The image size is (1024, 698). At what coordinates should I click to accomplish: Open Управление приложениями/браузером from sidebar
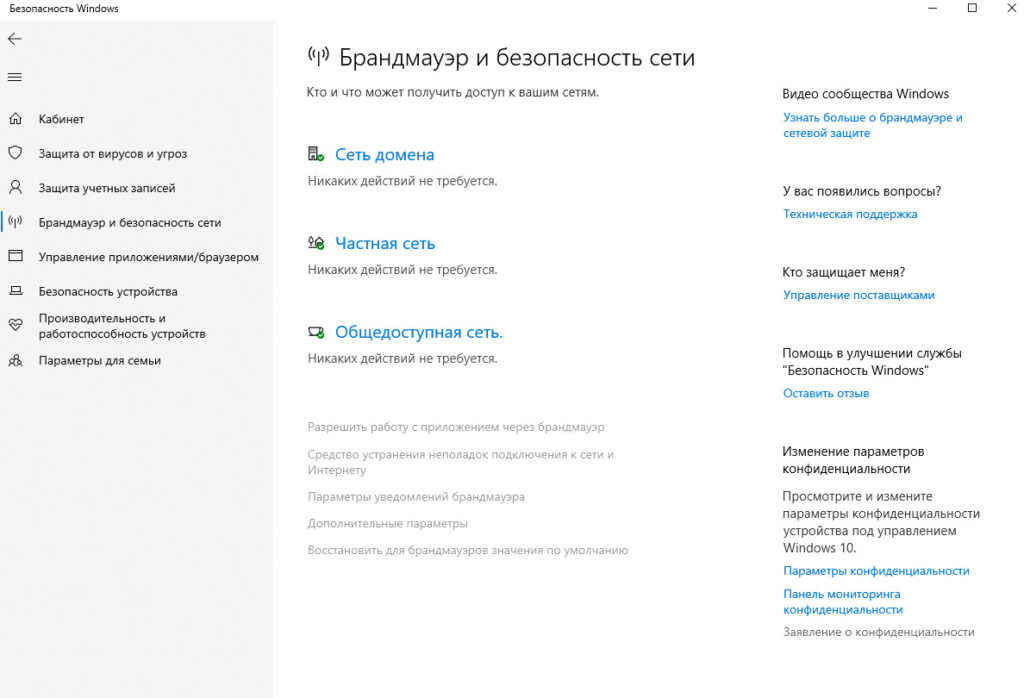point(16,256)
